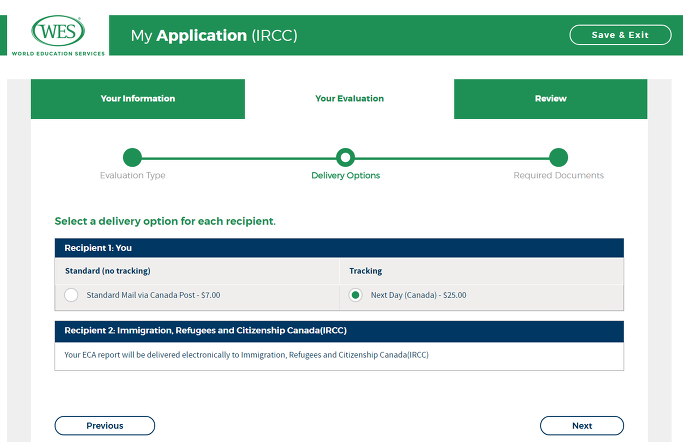Select Next Day (Canada) $25.00 radio button
This screenshot has height=442, width=683.
tap(355, 295)
